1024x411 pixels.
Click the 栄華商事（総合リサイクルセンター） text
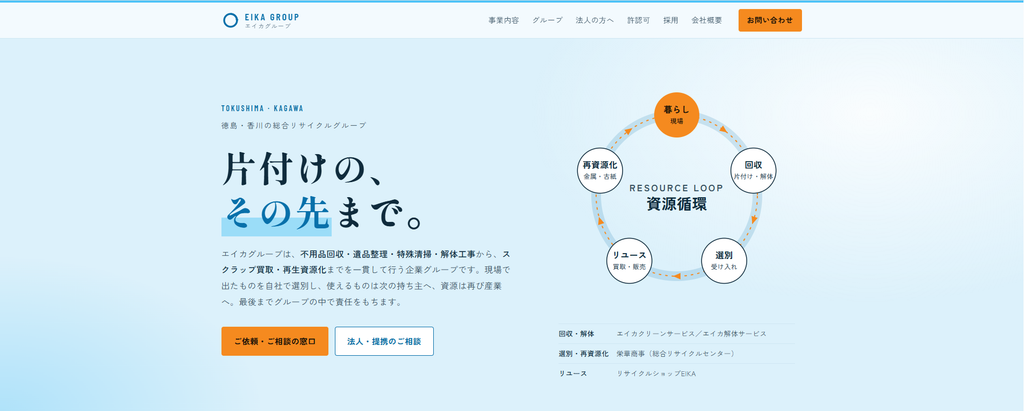click(x=677, y=353)
